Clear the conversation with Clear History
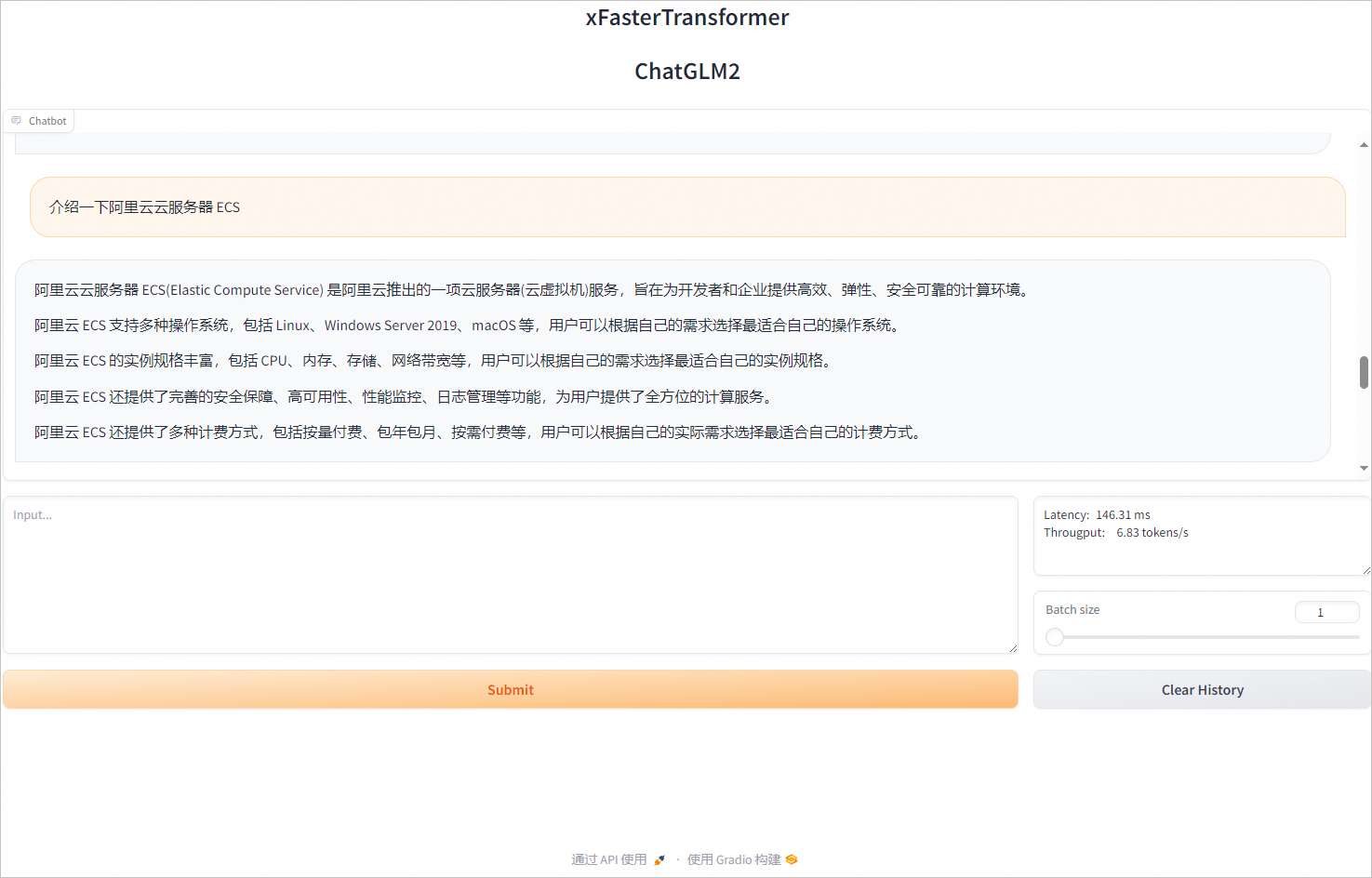Image resolution: width=1372 pixels, height=878 pixels. pos(1202,690)
